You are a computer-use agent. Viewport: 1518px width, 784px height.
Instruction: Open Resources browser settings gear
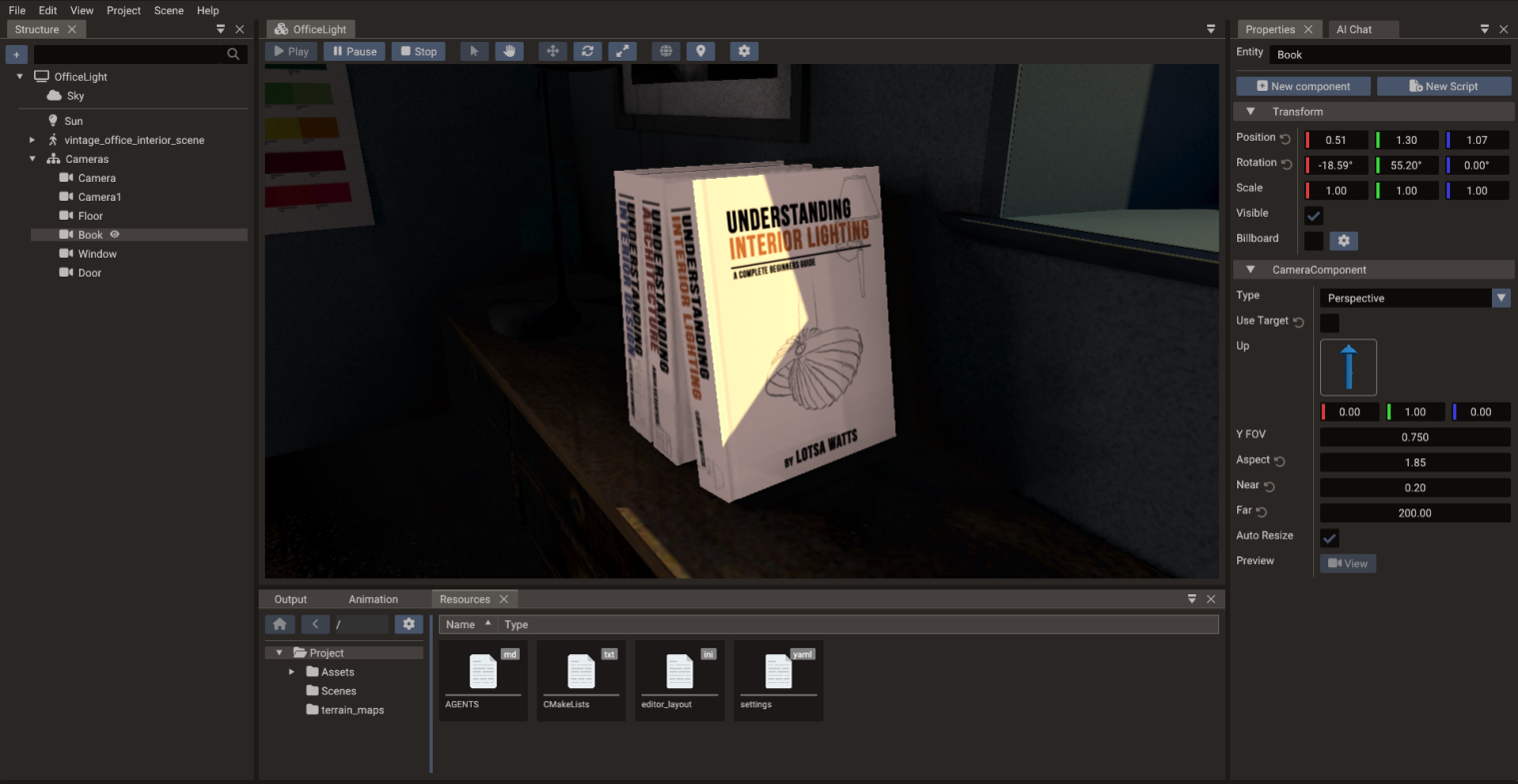408,624
